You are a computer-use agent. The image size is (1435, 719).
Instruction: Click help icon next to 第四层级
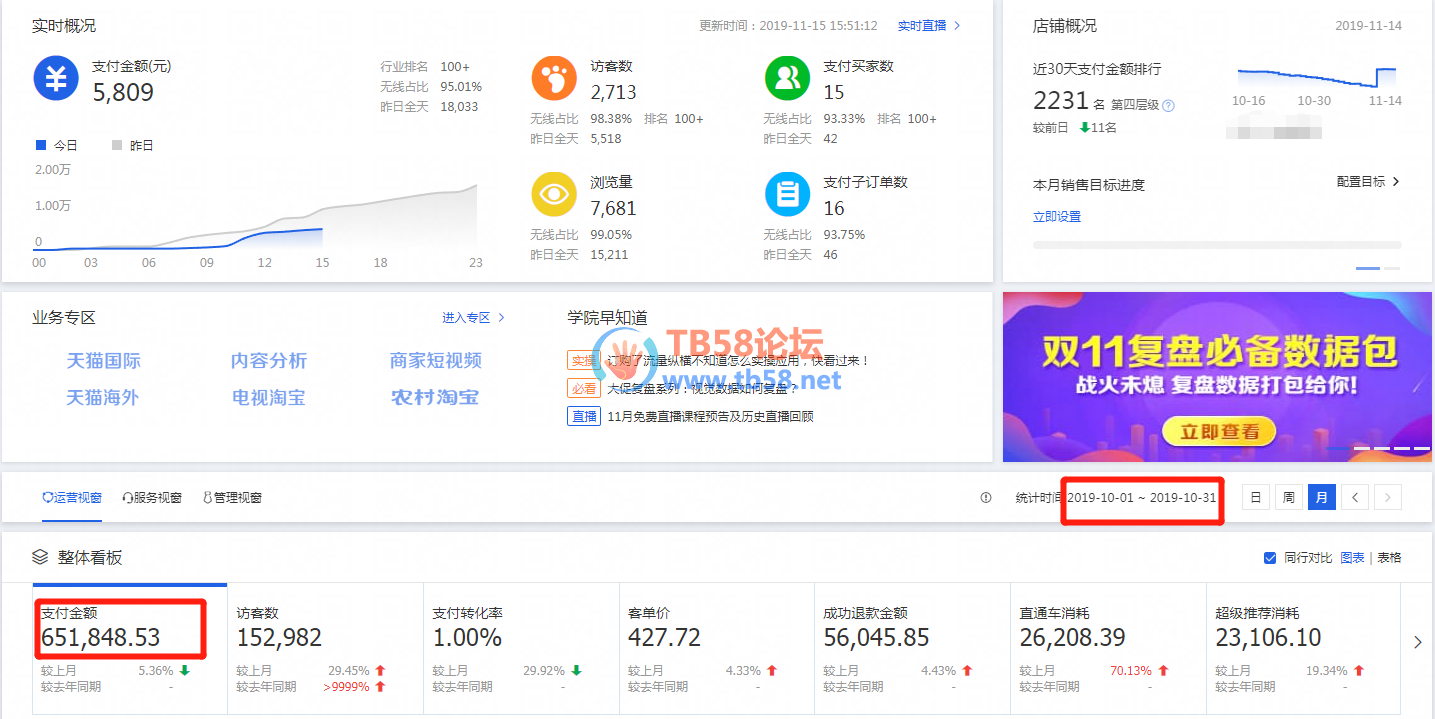[1168, 105]
